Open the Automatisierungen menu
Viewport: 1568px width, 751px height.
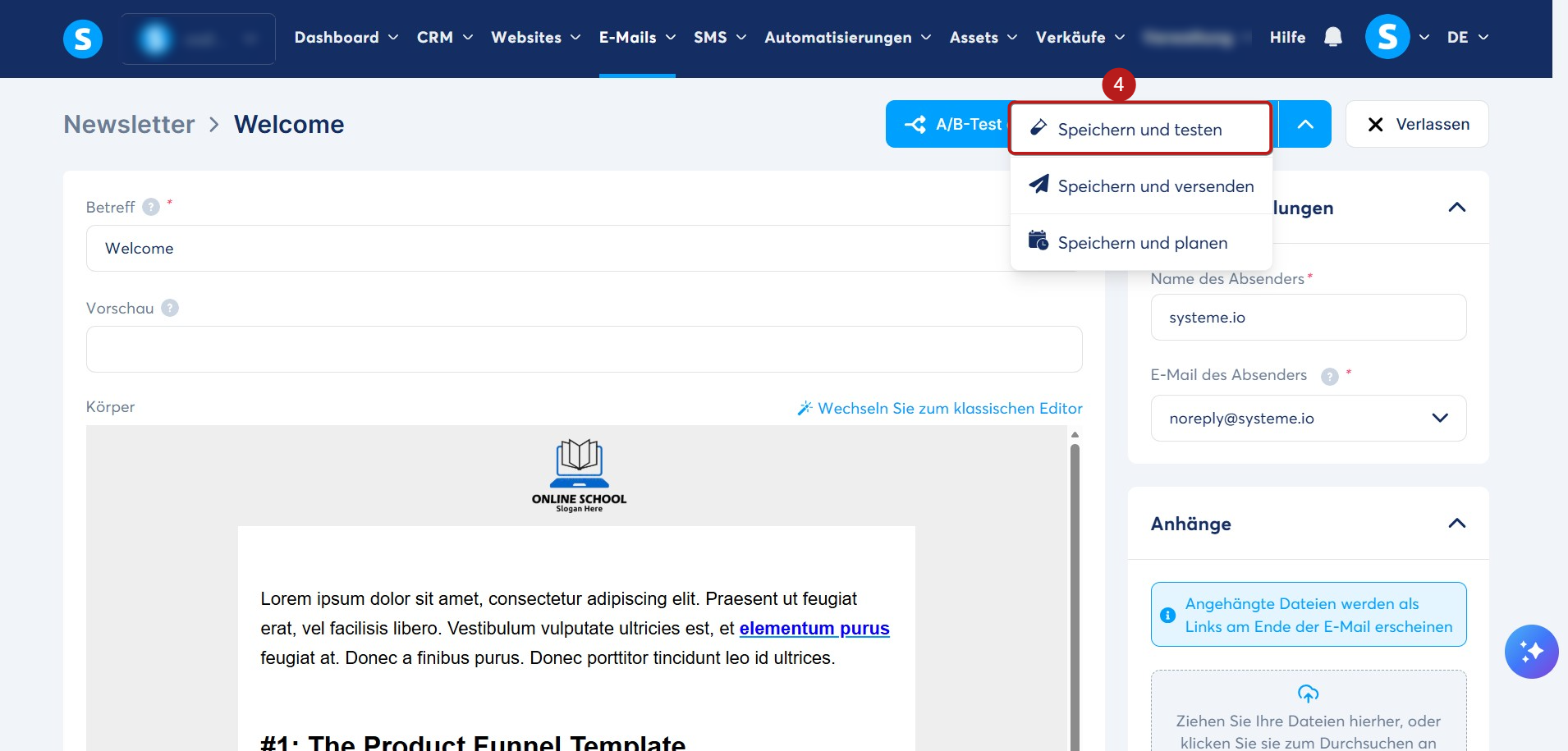click(x=848, y=37)
